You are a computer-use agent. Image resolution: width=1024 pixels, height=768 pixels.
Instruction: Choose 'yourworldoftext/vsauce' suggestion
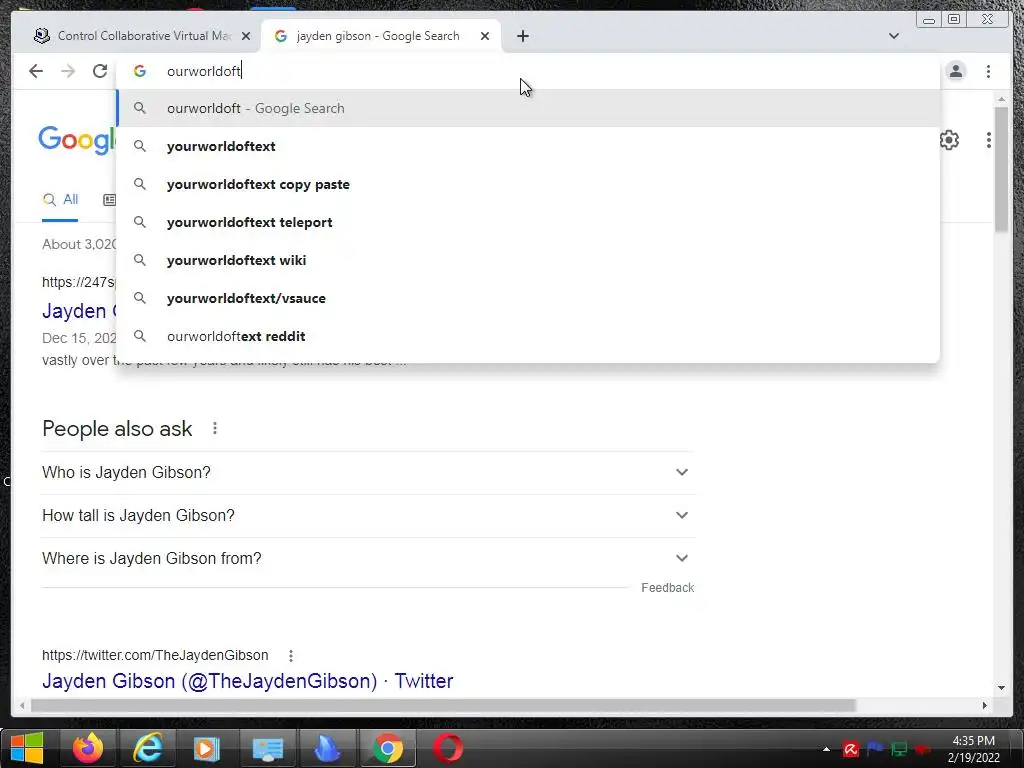(528, 298)
